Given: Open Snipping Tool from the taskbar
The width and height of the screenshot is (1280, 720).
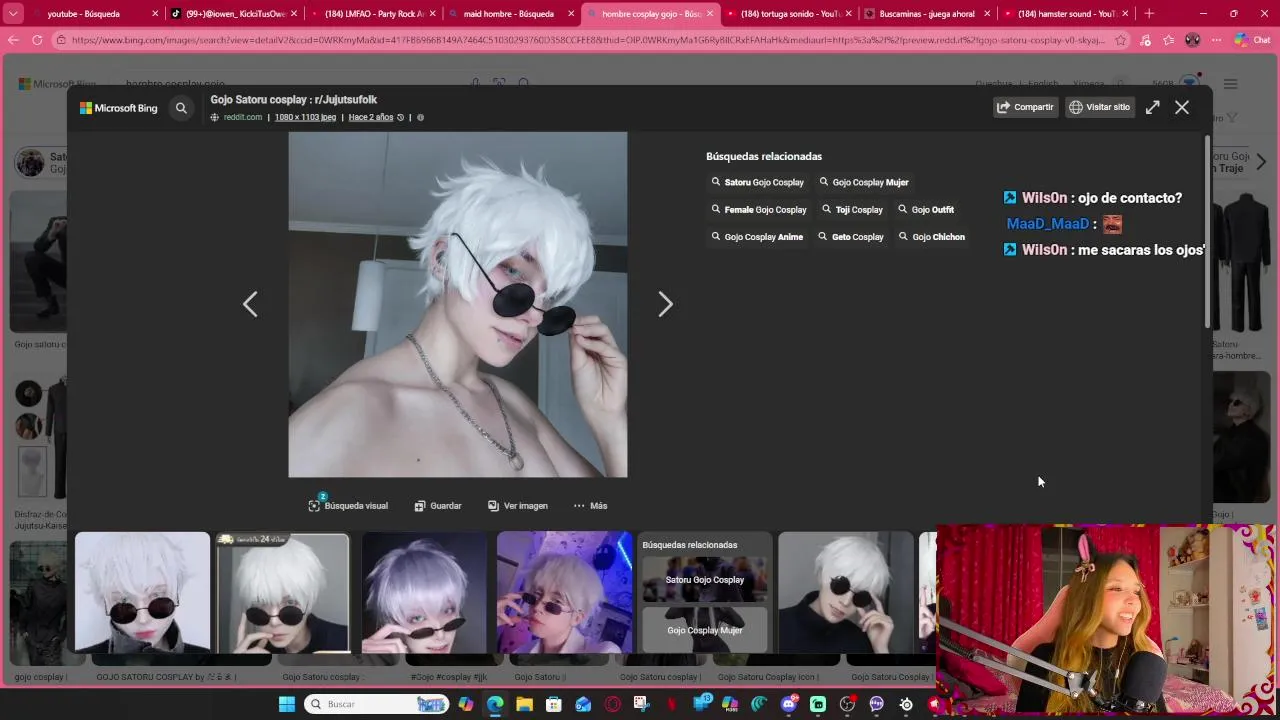Looking at the screenshot, I should tap(642, 704).
